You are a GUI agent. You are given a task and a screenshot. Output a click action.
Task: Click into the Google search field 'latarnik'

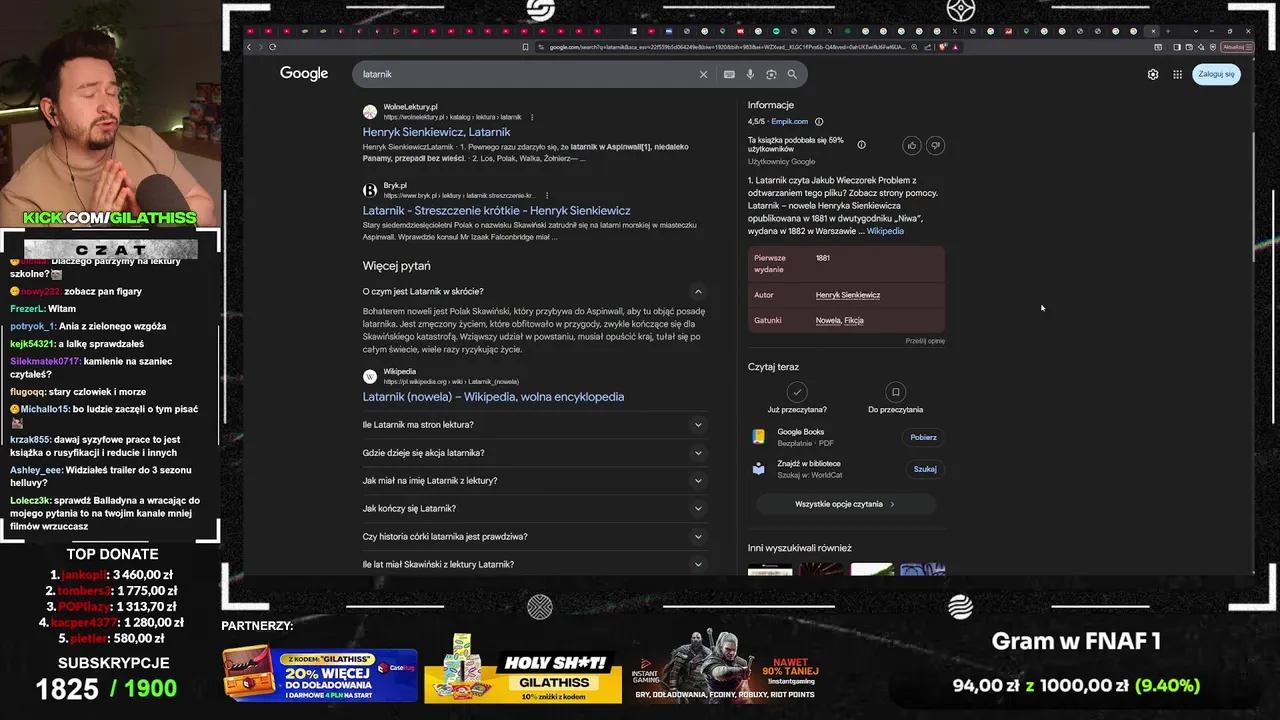pos(525,74)
